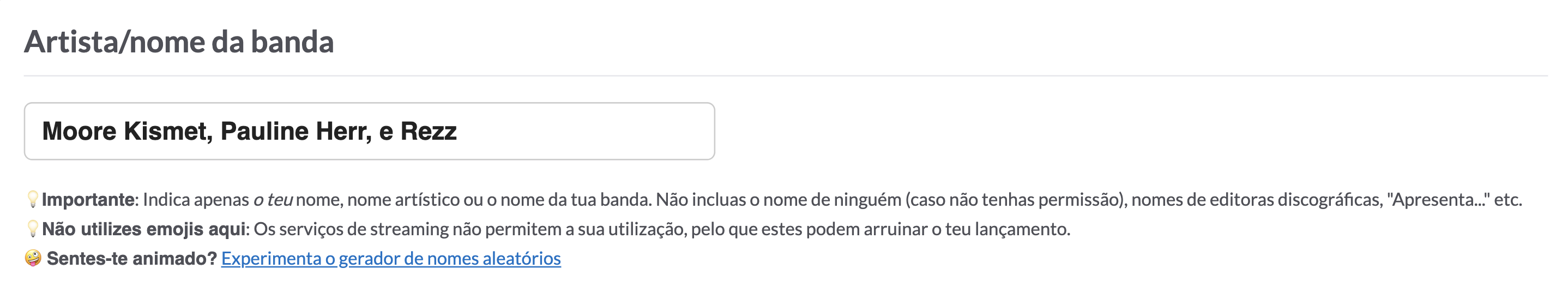
Task: Click the Sentes-te animado? label
Action: (x=131, y=259)
